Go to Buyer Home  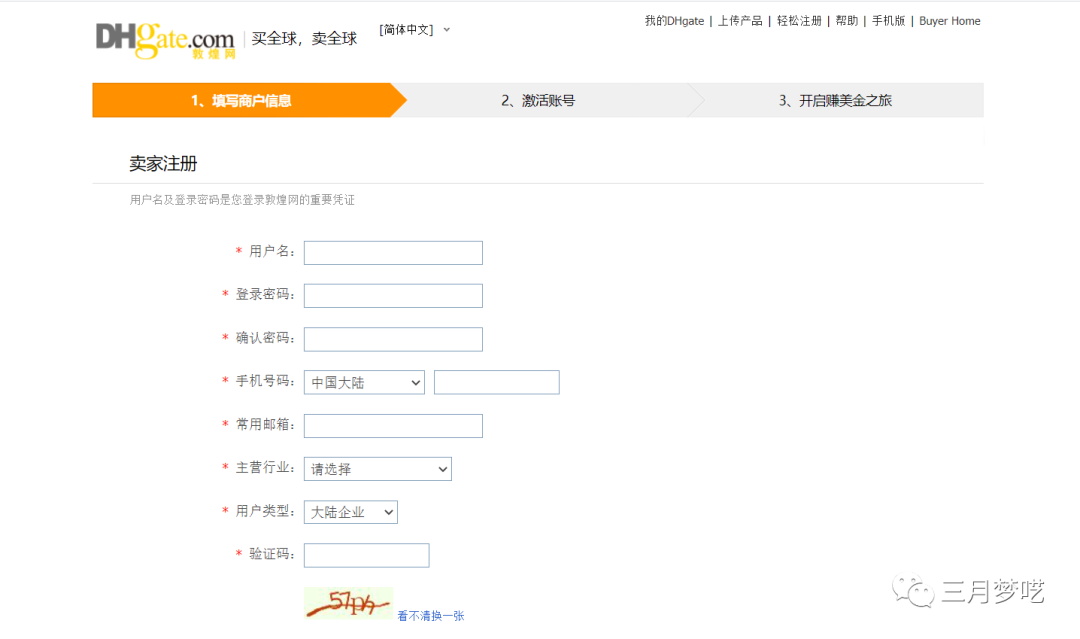[x=949, y=21]
